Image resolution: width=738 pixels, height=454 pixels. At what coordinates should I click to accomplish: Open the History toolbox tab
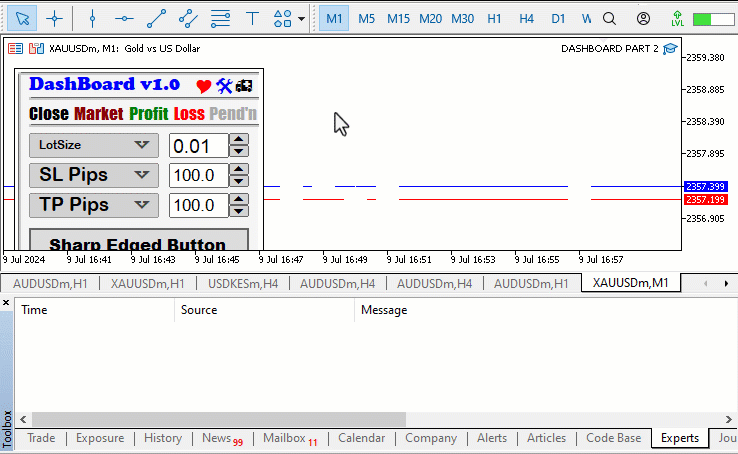(163, 438)
